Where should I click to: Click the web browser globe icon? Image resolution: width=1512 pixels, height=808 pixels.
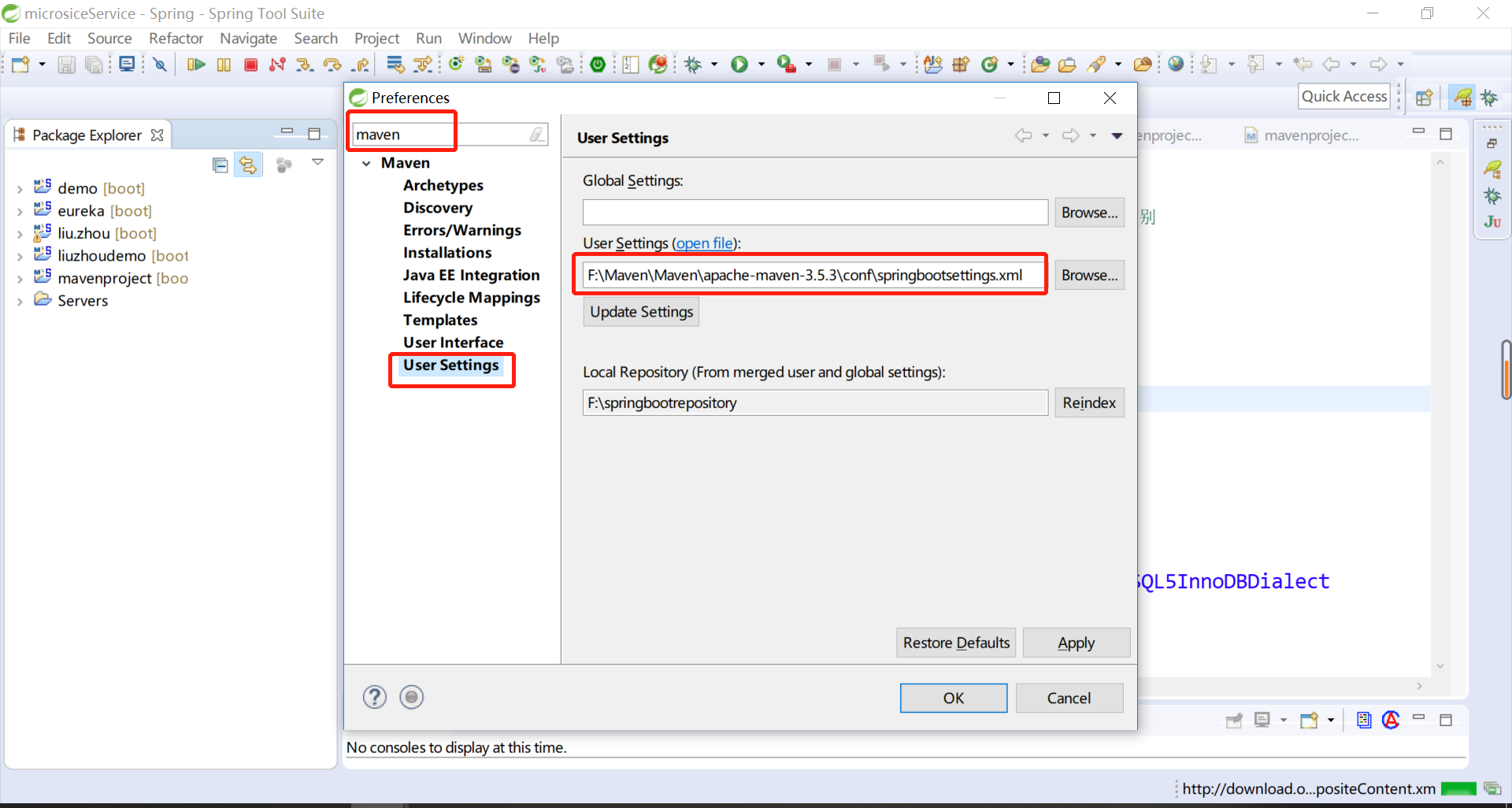[x=1176, y=65]
